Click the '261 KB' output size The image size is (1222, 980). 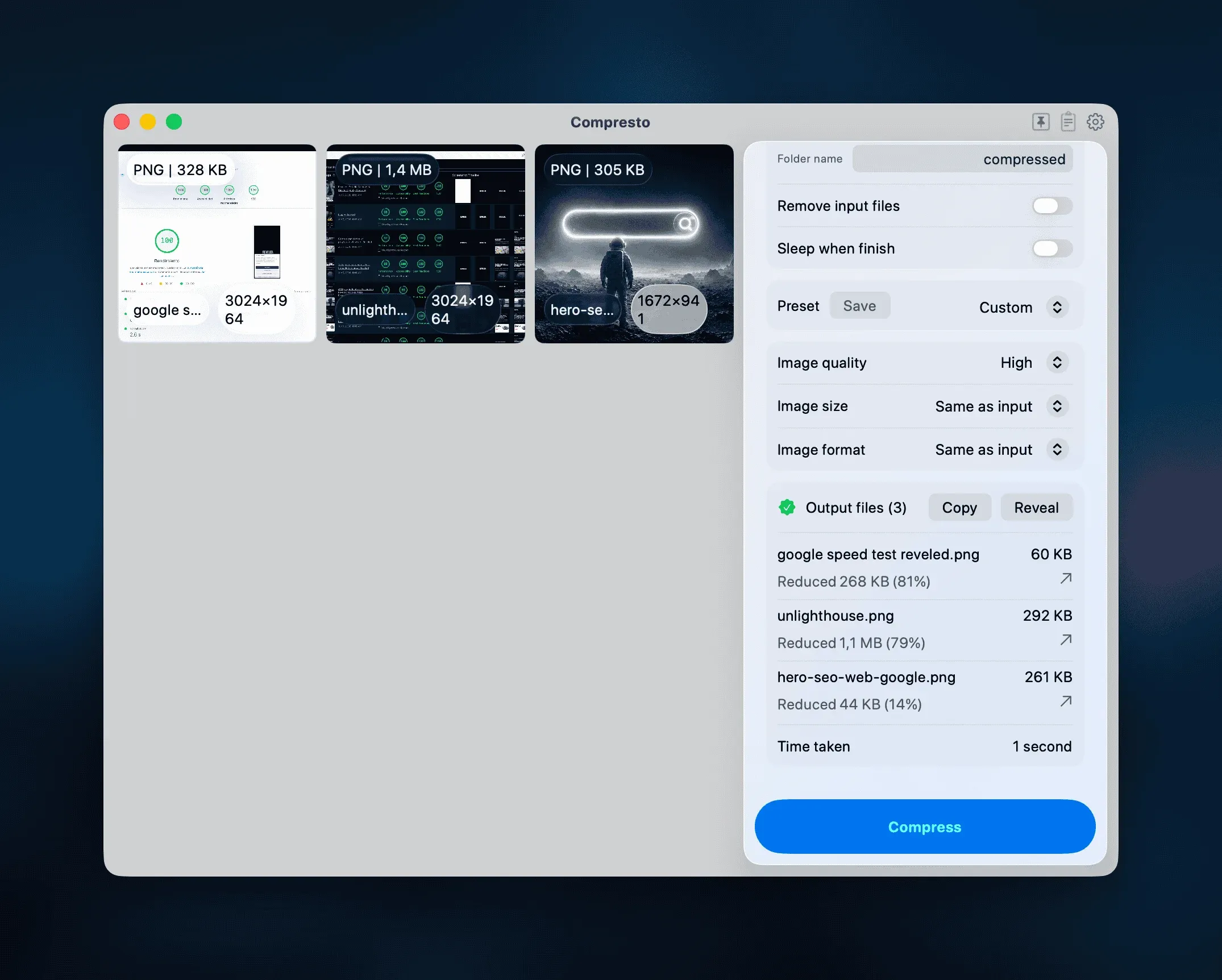click(x=1048, y=677)
